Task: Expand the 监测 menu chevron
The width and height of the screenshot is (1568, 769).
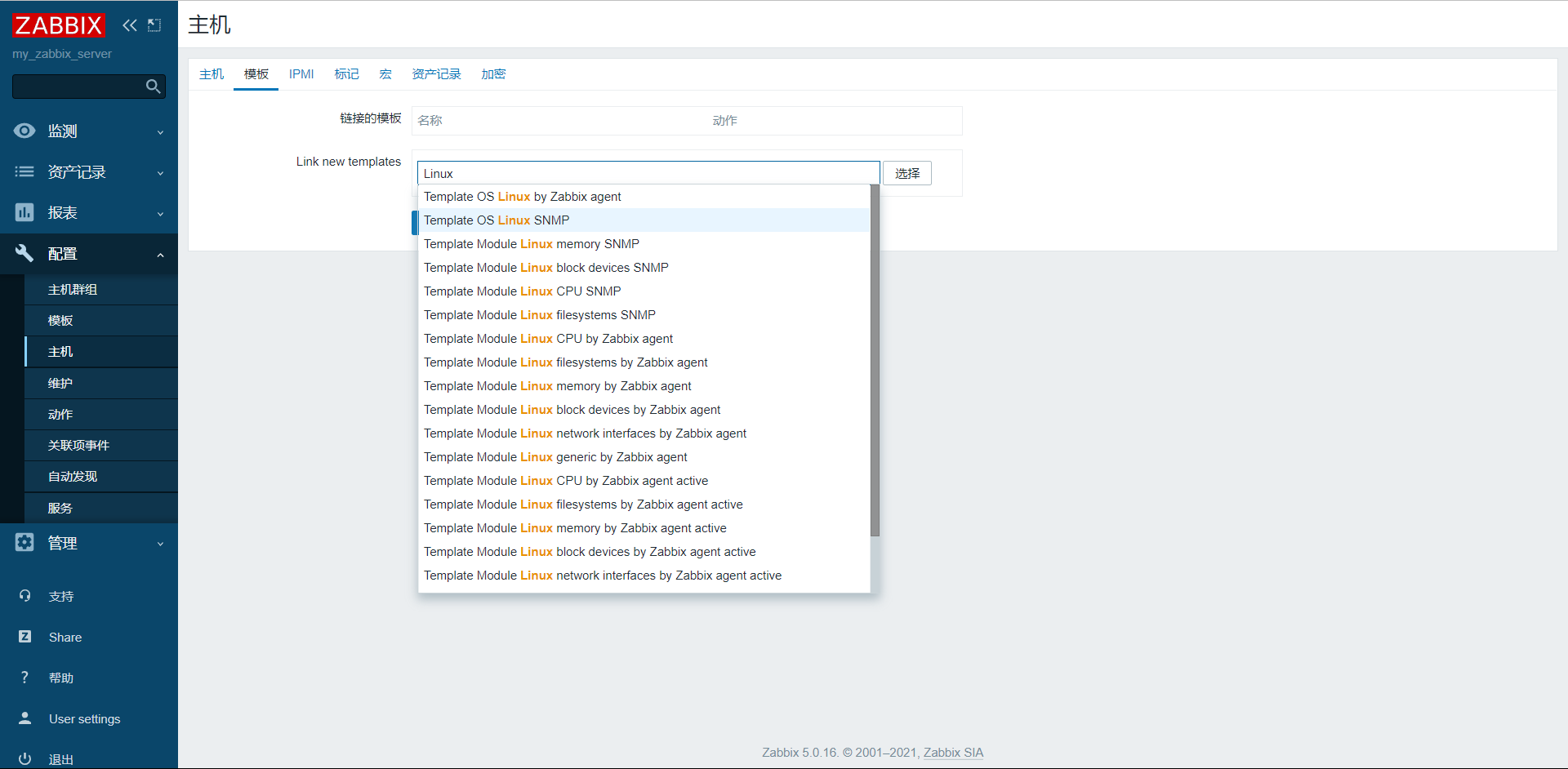Action: tap(160, 131)
